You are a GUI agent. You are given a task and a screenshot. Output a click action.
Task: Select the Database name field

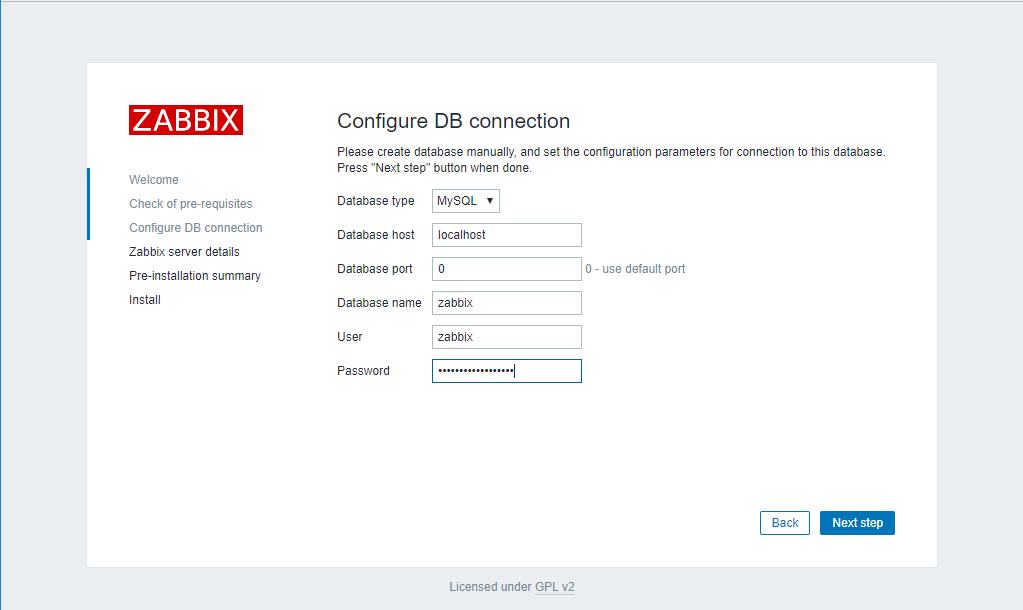click(x=507, y=303)
